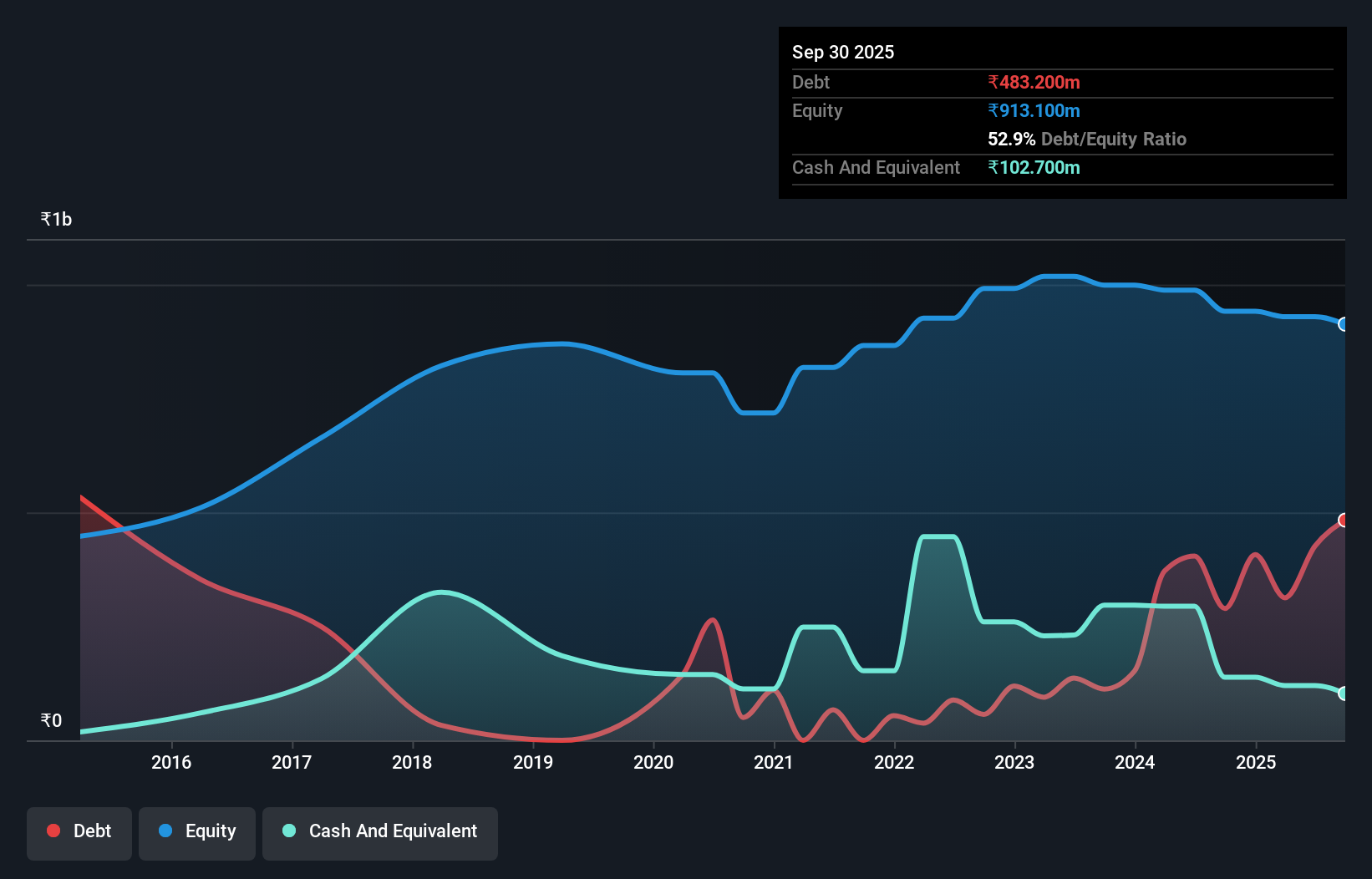
Task: Click the 2025 x-axis label
Action: pyautogui.click(x=1256, y=762)
